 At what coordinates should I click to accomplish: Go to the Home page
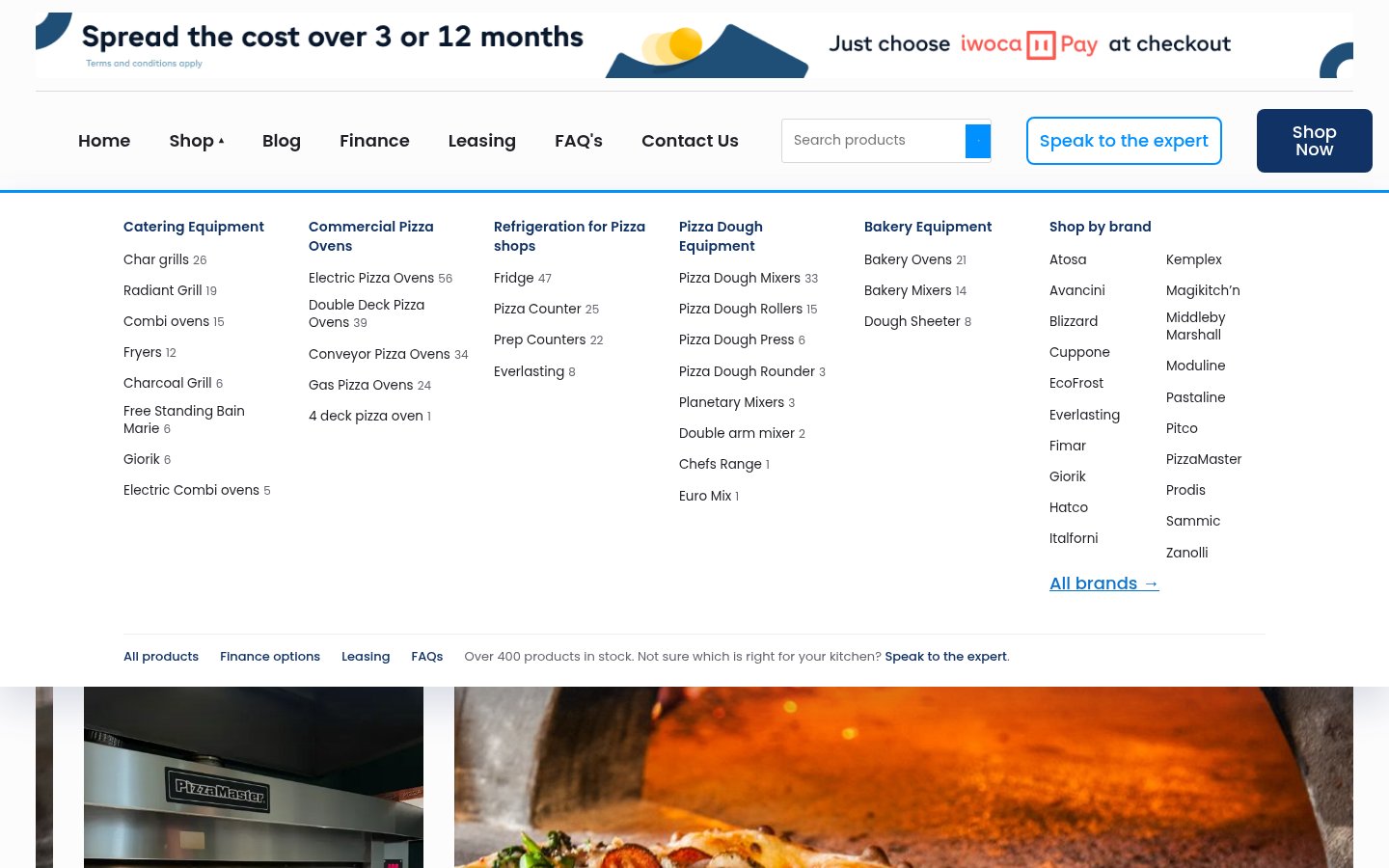click(x=104, y=141)
